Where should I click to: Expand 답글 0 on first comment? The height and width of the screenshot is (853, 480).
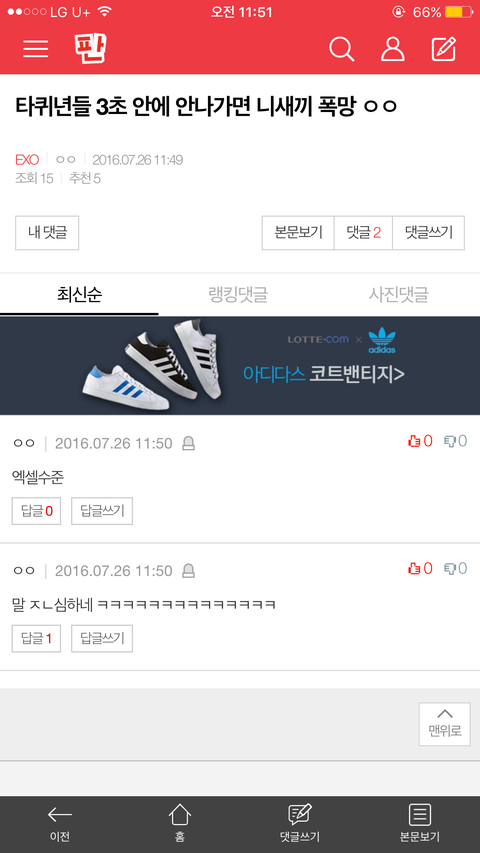pos(36,511)
